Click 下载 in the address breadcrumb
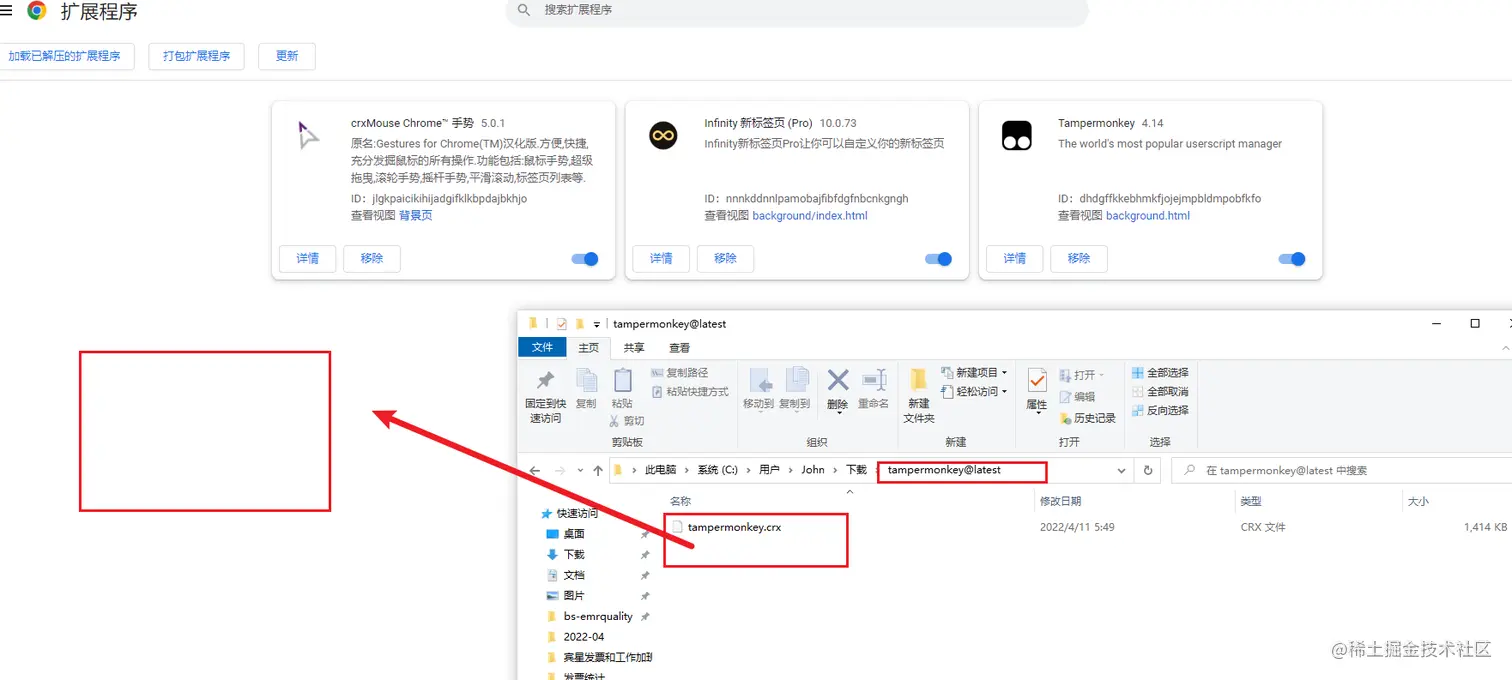This screenshot has width=1512, height=680. tap(857, 470)
